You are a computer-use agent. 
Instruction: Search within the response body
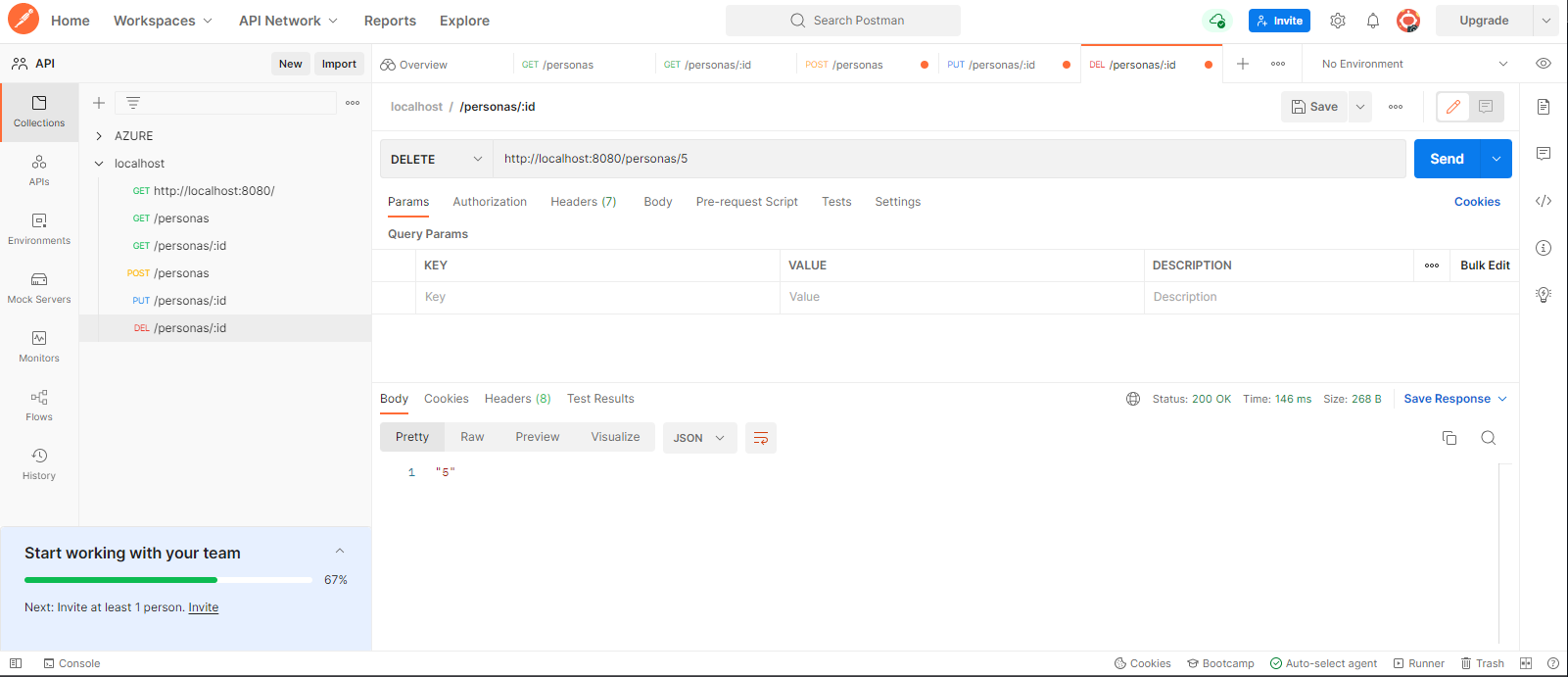click(1488, 438)
